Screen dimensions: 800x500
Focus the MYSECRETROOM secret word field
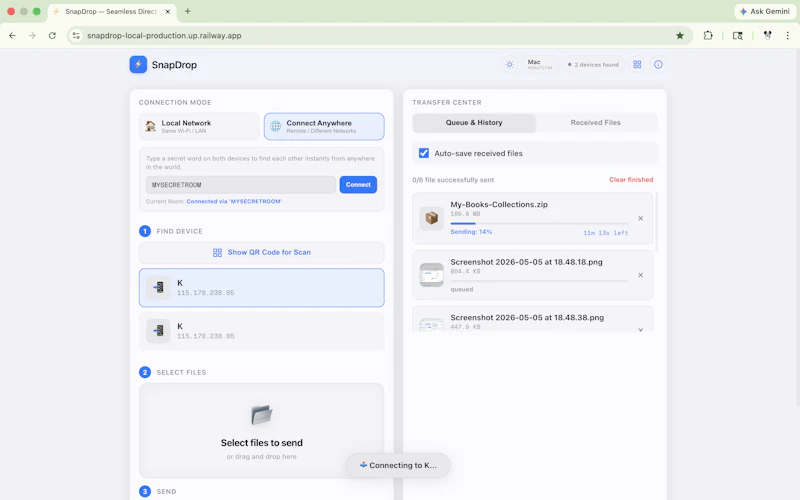[241, 185]
